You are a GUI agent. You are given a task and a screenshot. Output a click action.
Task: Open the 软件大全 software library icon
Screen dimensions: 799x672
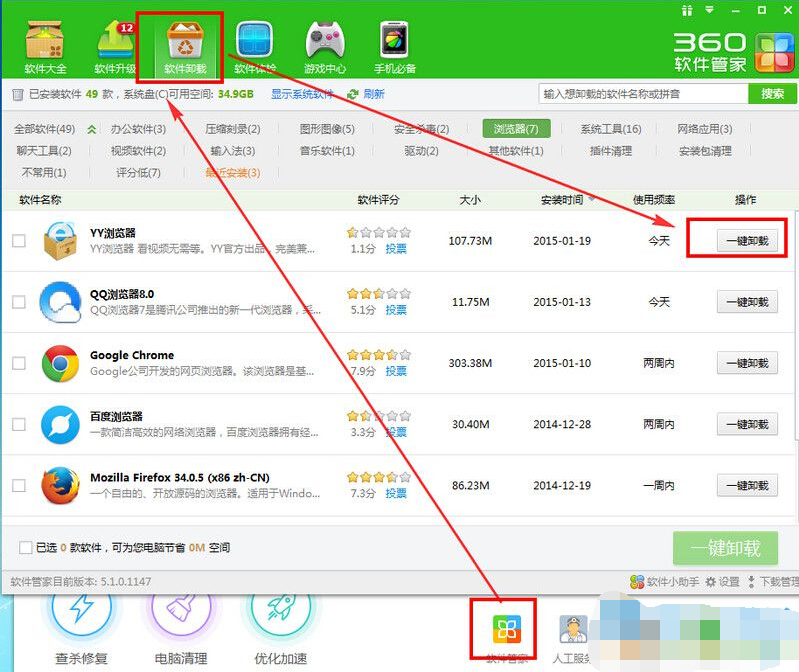tap(45, 46)
